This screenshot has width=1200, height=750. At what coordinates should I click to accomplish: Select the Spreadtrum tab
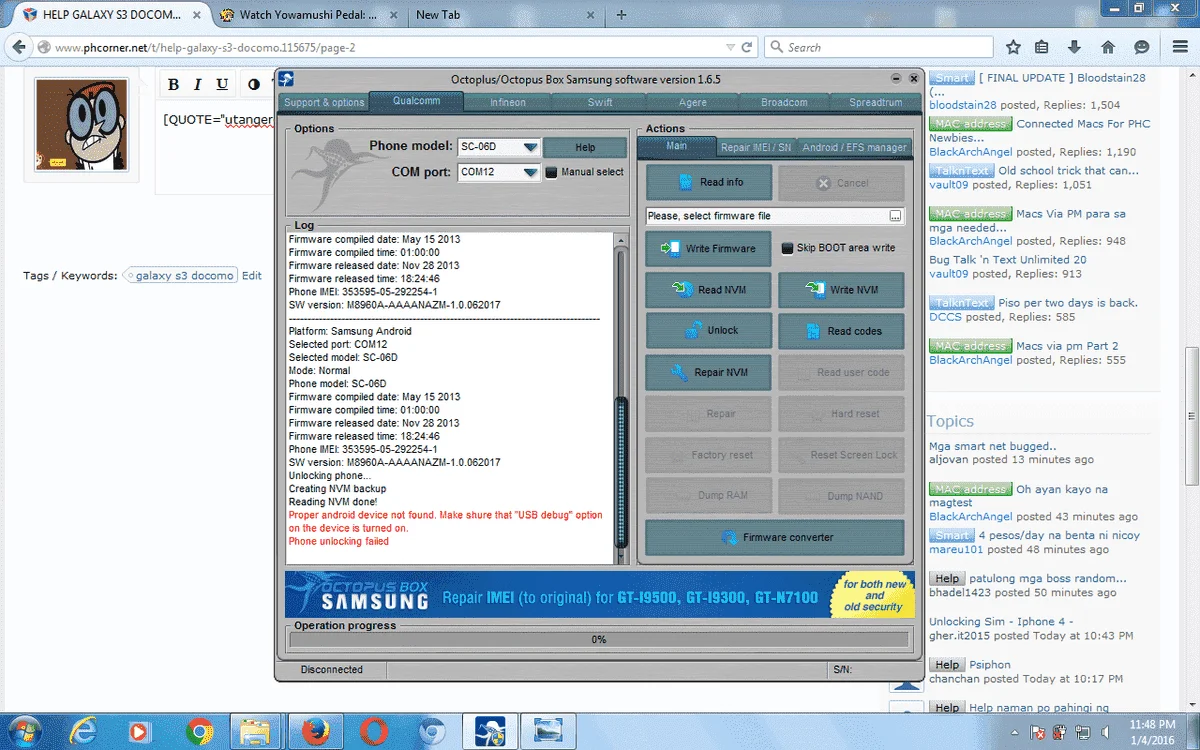tap(875, 102)
